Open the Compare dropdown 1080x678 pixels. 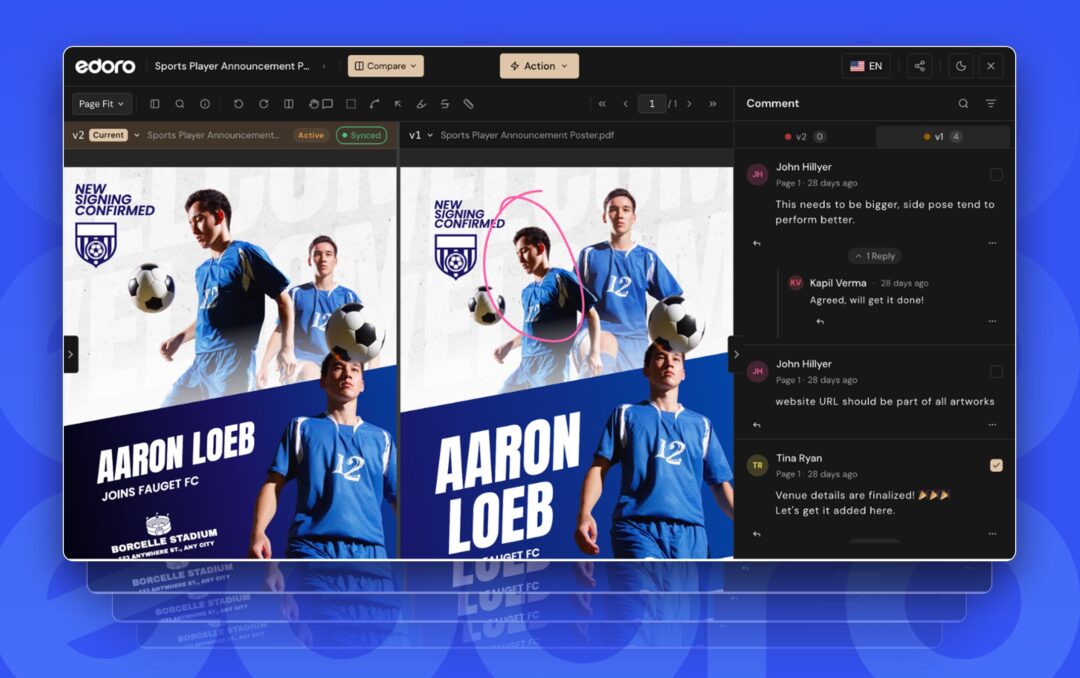point(386,66)
